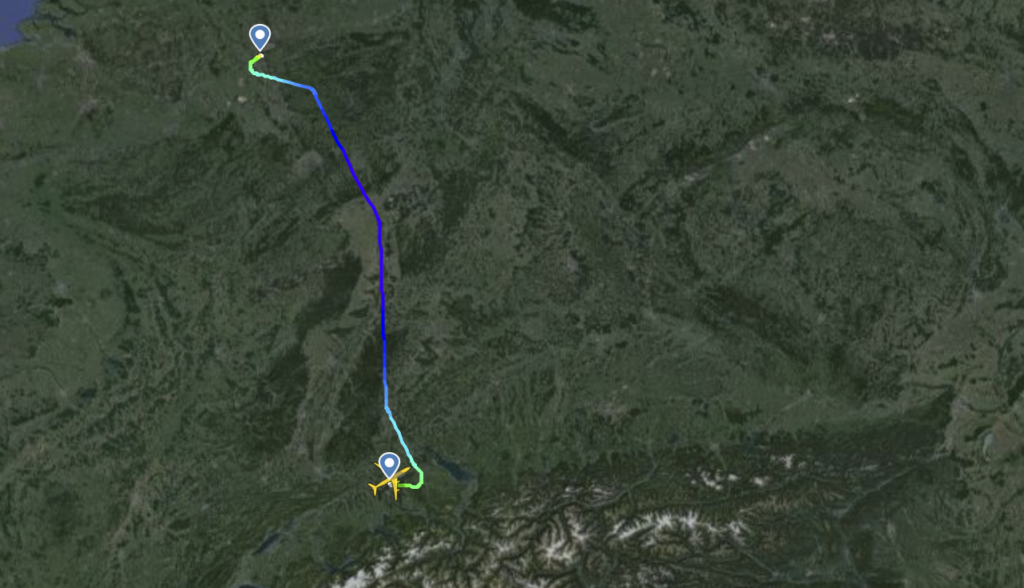
Task: Click the tail of the yellow airplane
Action: click(374, 487)
